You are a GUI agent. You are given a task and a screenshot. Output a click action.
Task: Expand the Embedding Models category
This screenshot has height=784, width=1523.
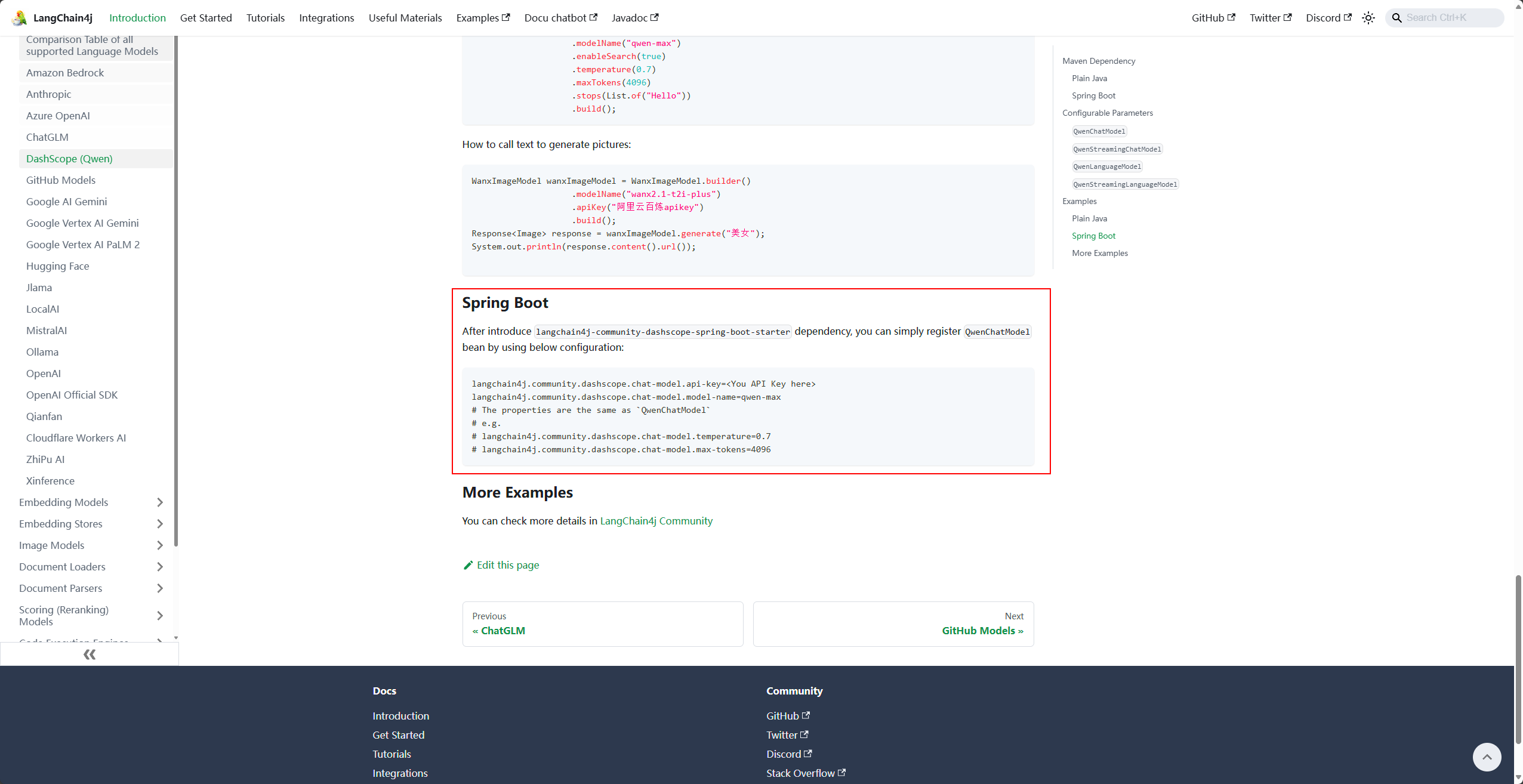(x=159, y=502)
